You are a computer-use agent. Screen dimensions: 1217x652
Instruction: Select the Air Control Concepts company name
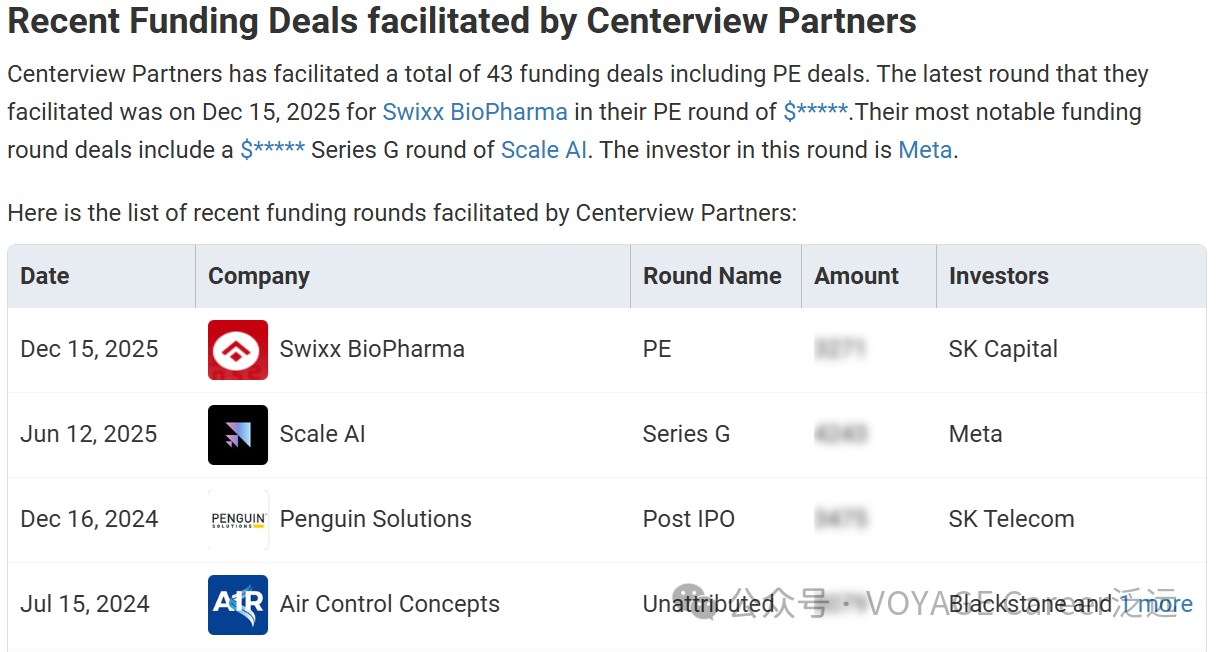389,604
